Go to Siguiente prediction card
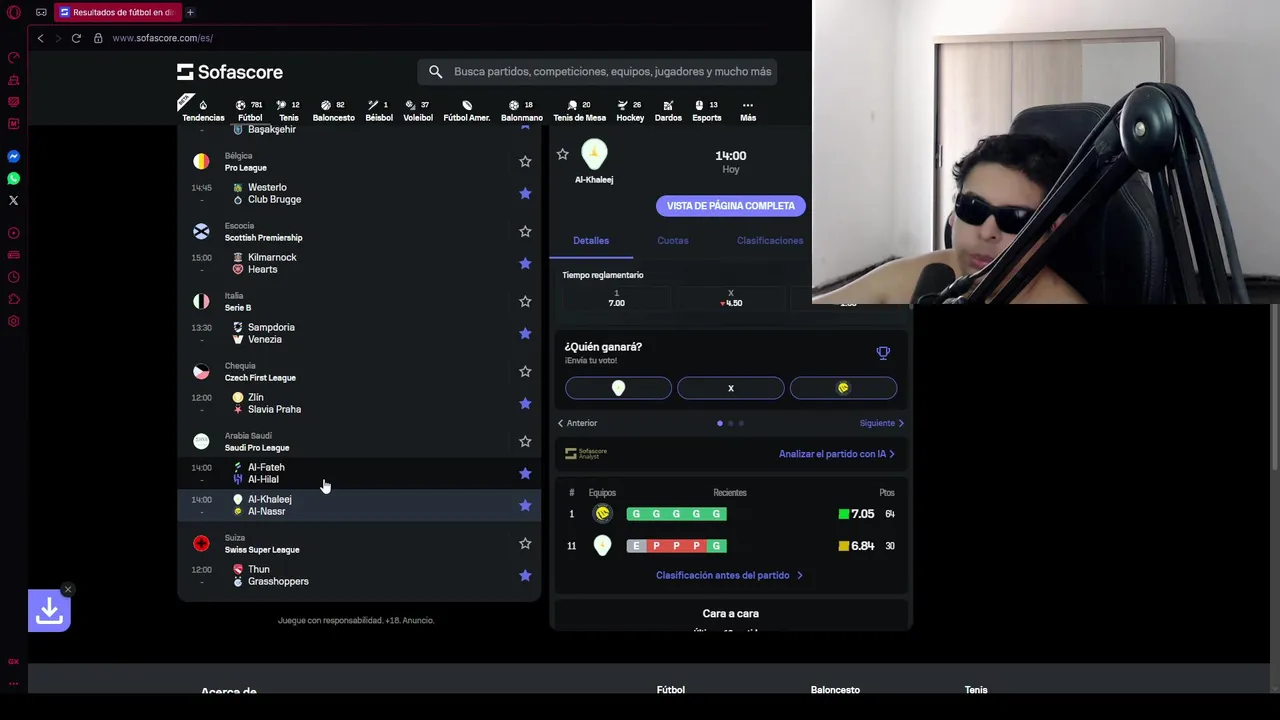The image size is (1280, 720). tap(882, 423)
